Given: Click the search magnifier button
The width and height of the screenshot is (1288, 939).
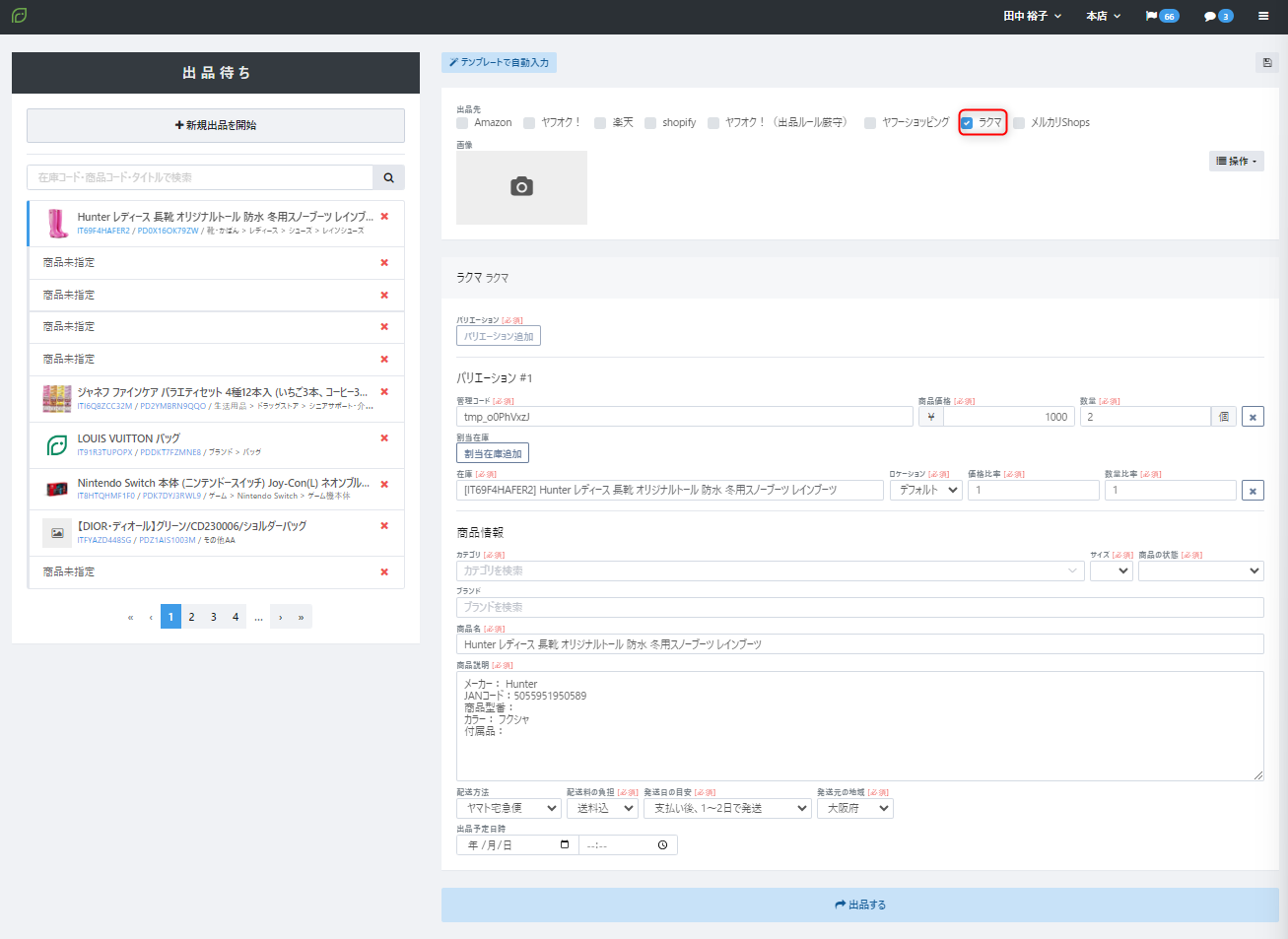Looking at the screenshot, I should pyautogui.click(x=388, y=177).
